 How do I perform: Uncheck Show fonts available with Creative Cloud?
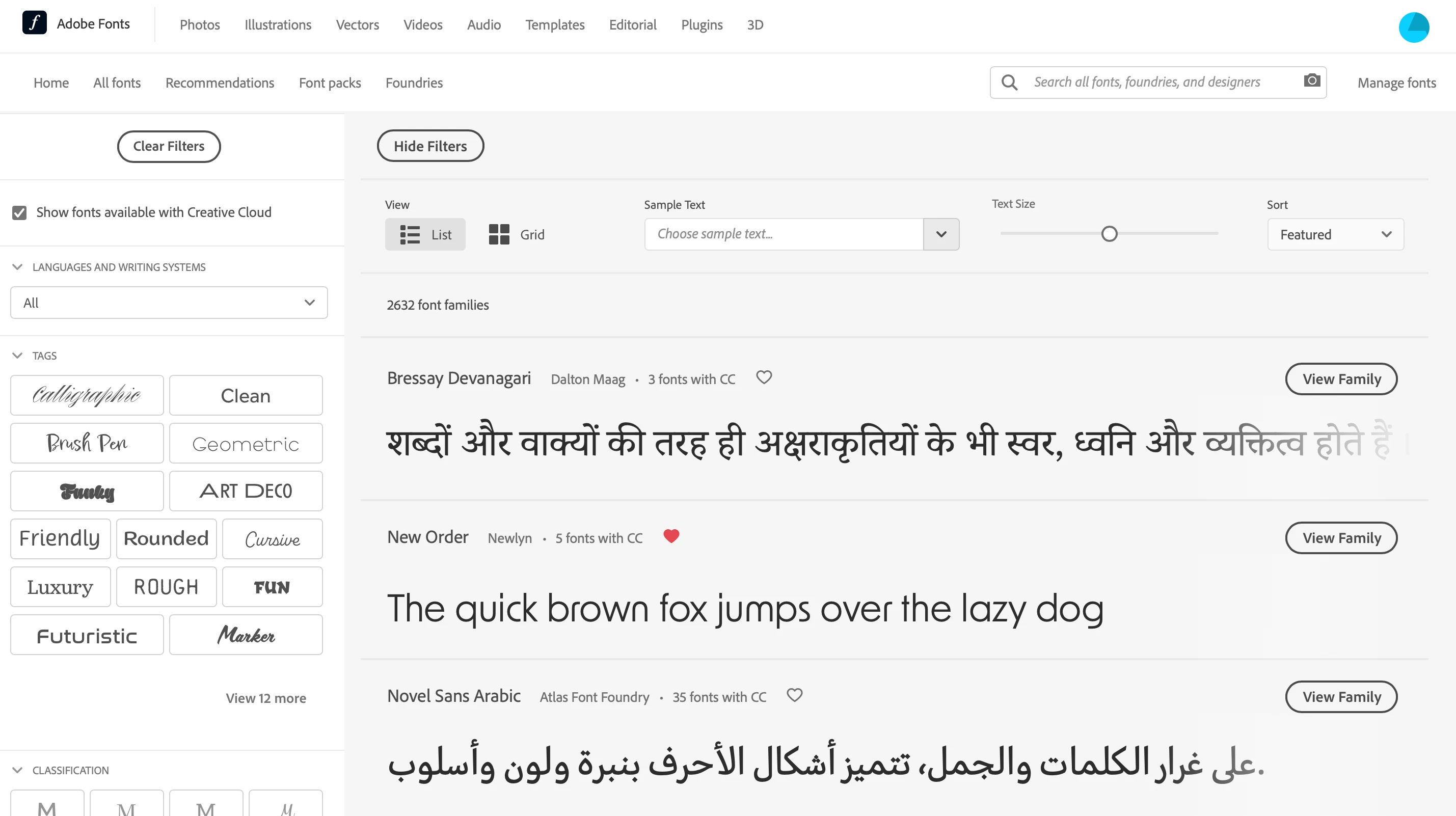pos(19,212)
